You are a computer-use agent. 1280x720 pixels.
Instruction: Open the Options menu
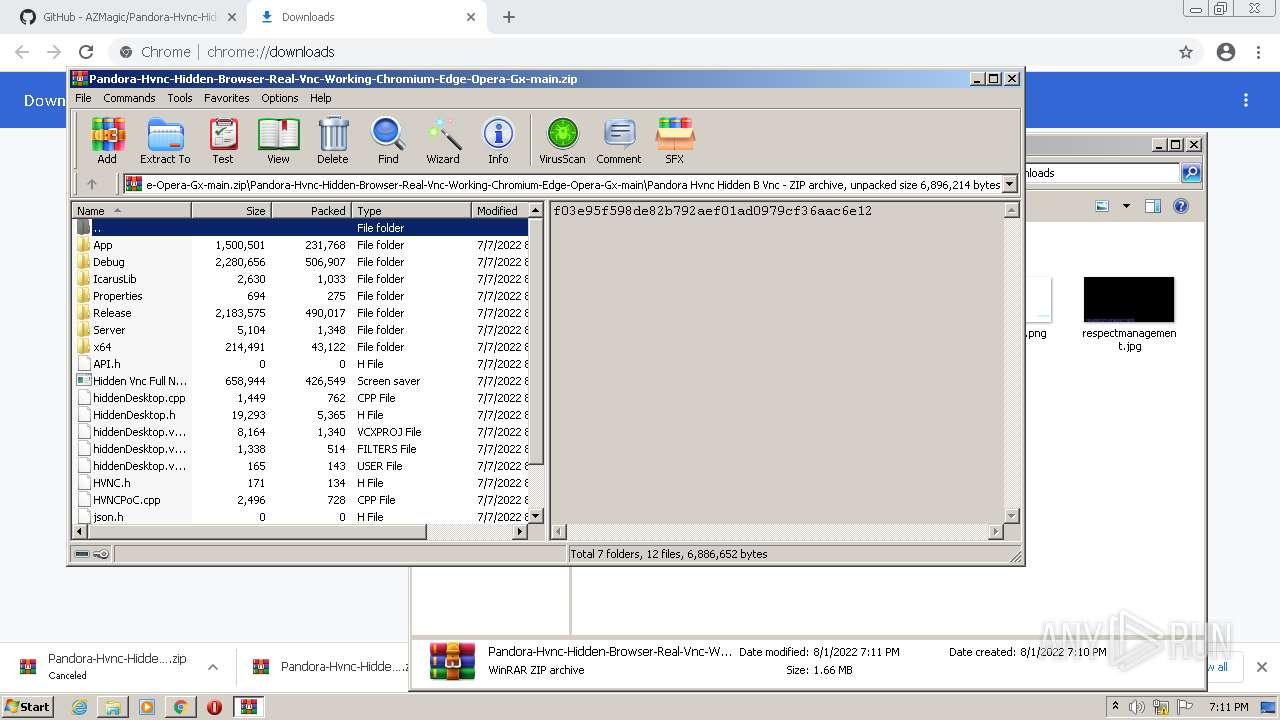280,98
